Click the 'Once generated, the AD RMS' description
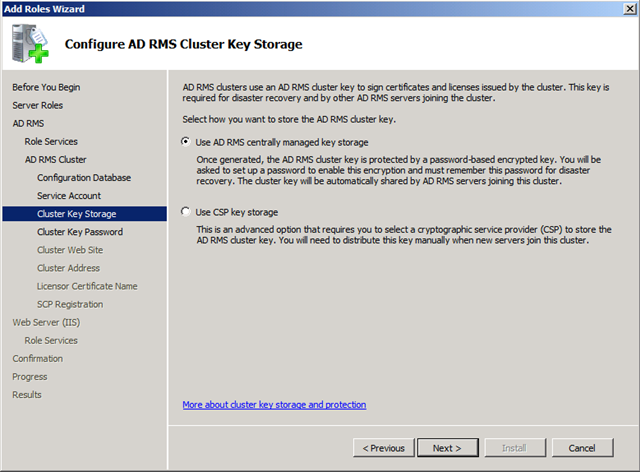The image size is (640, 472). click(399, 170)
